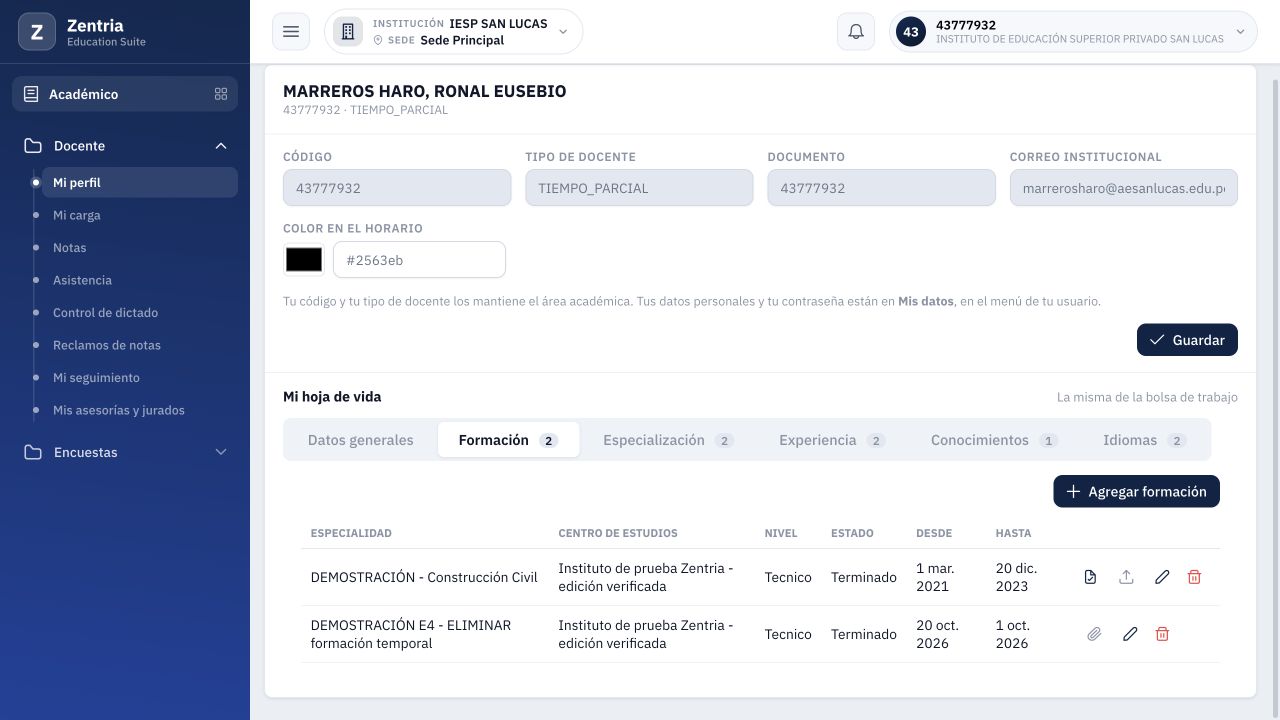Click the institution building icon

tap(348, 32)
